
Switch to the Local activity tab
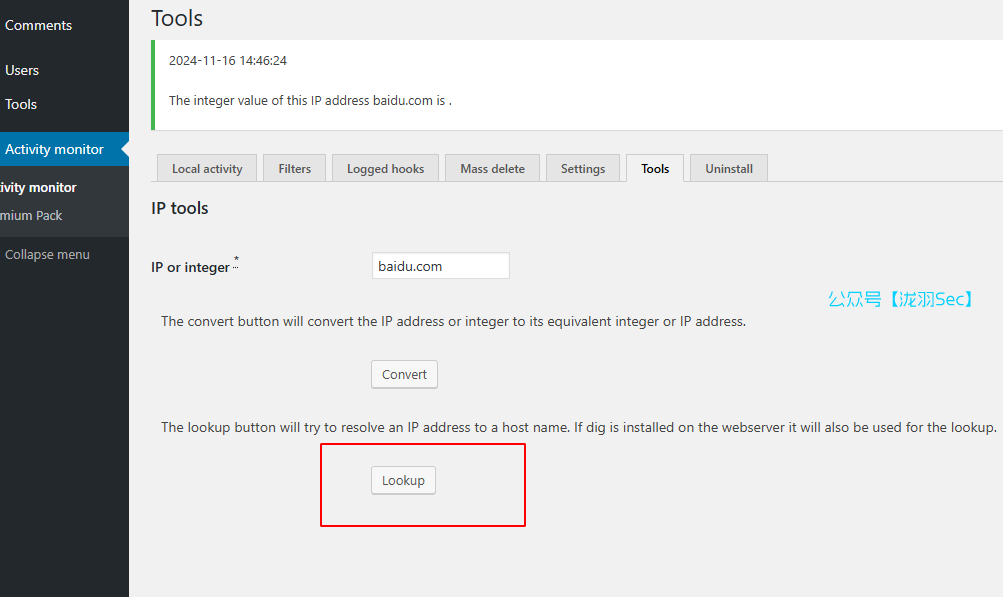tap(207, 169)
